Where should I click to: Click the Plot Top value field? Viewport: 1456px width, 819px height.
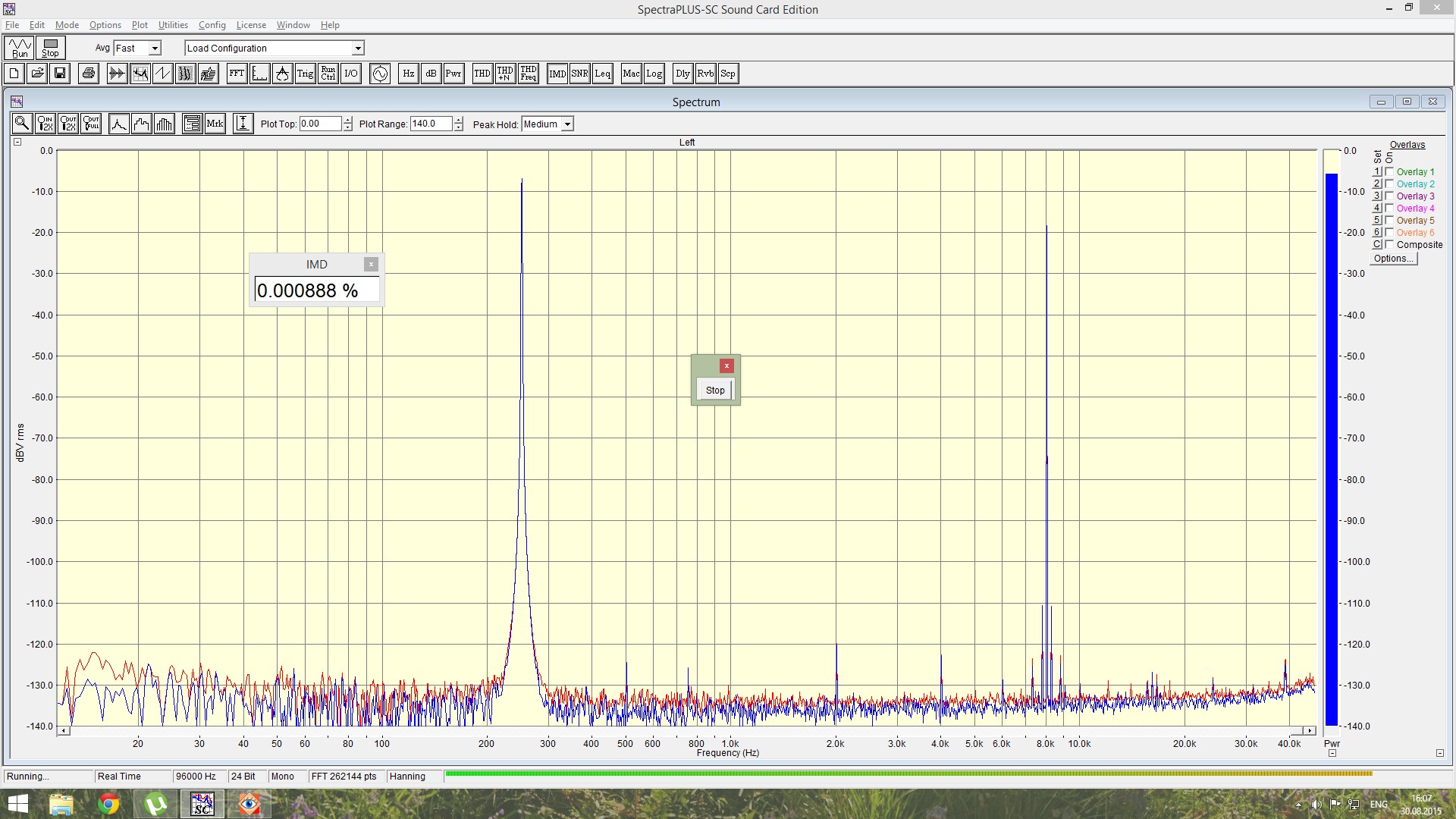pyautogui.click(x=320, y=124)
